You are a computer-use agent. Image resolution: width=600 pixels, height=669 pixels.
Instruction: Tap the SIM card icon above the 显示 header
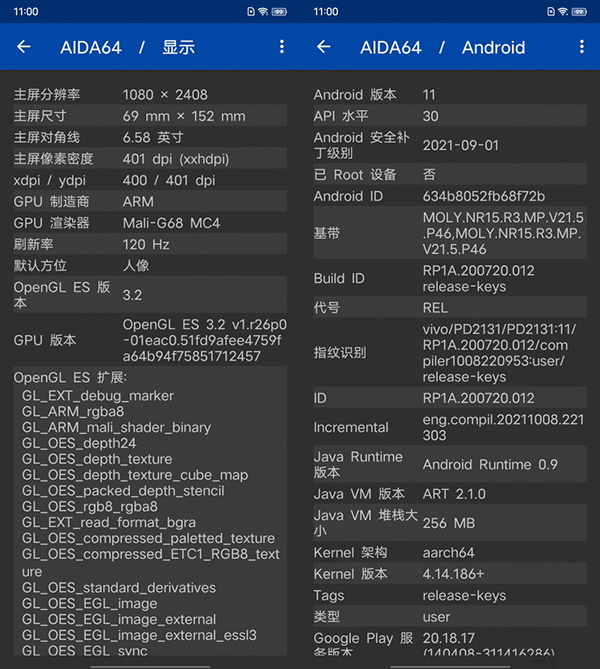250,11
